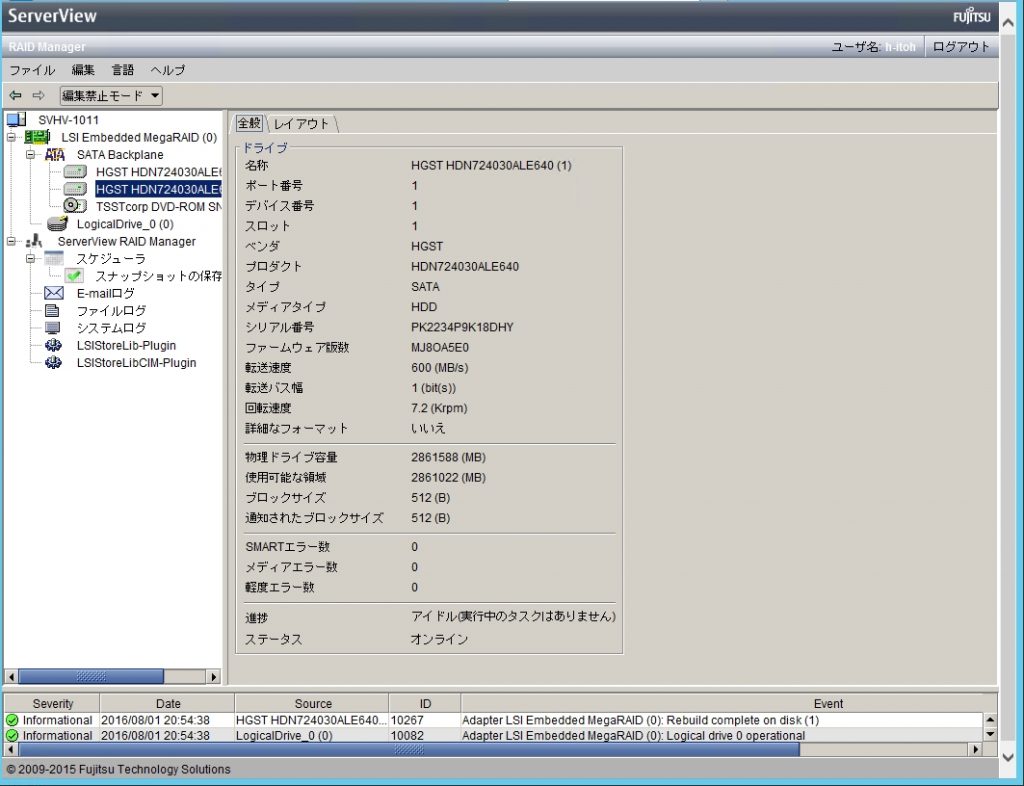Select TSSTcorp DVD-ROM tree entry
The height and width of the screenshot is (786, 1024).
[159, 206]
